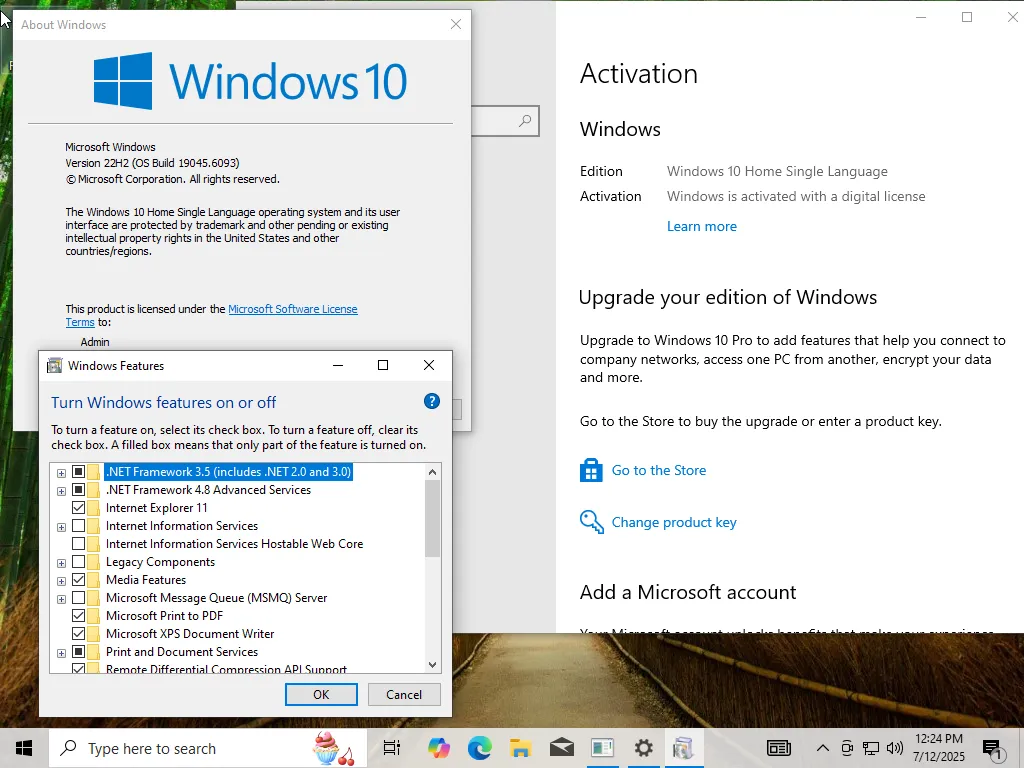
Task: Expand the Microsoft Message Queue Server node
Action: 61,599
